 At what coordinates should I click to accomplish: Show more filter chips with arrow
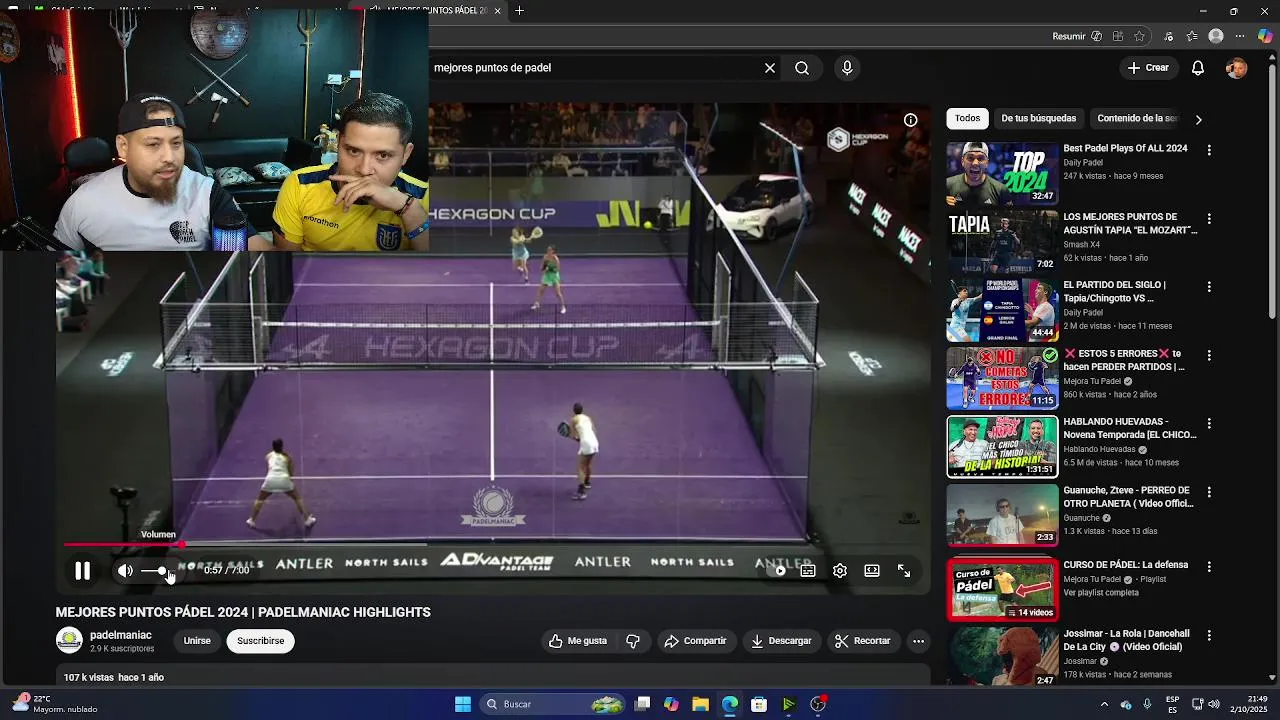(x=1198, y=120)
